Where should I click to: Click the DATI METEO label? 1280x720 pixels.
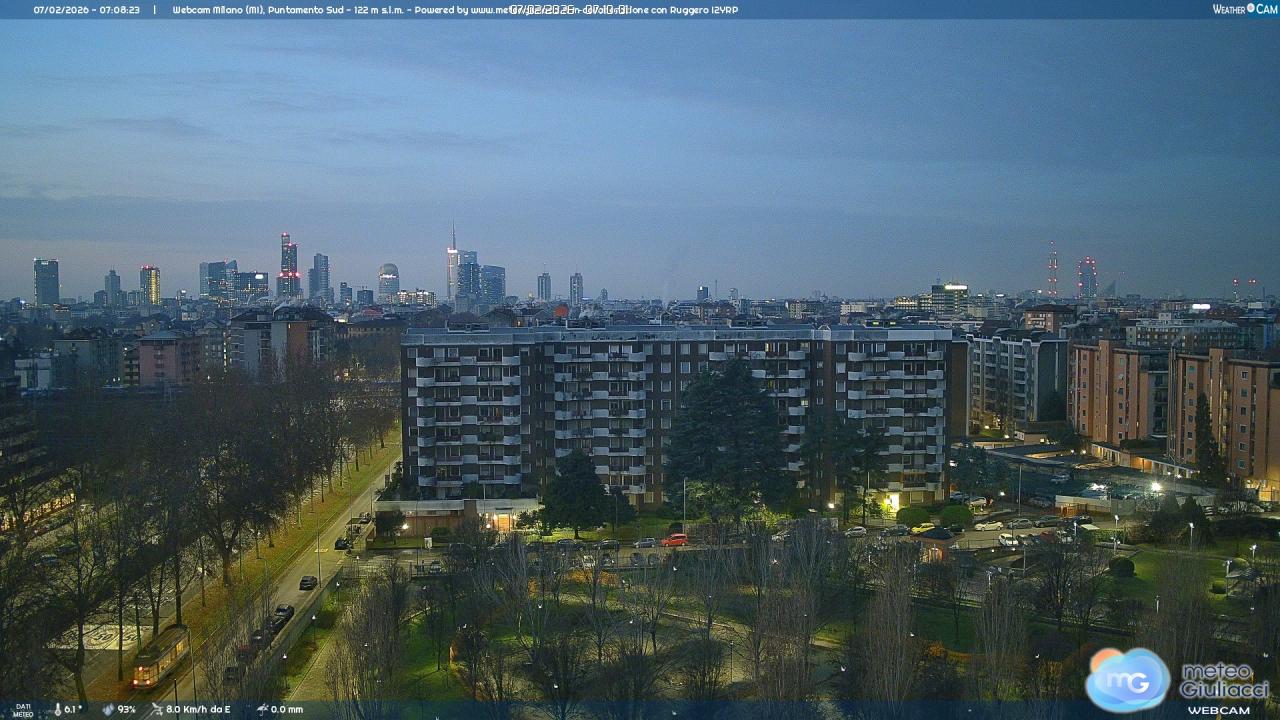click(22, 710)
